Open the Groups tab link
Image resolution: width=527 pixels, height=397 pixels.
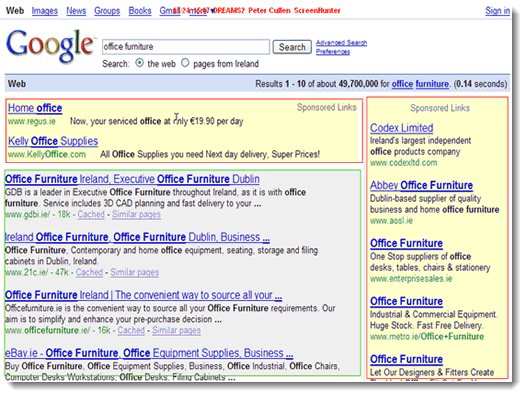(x=107, y=11)
